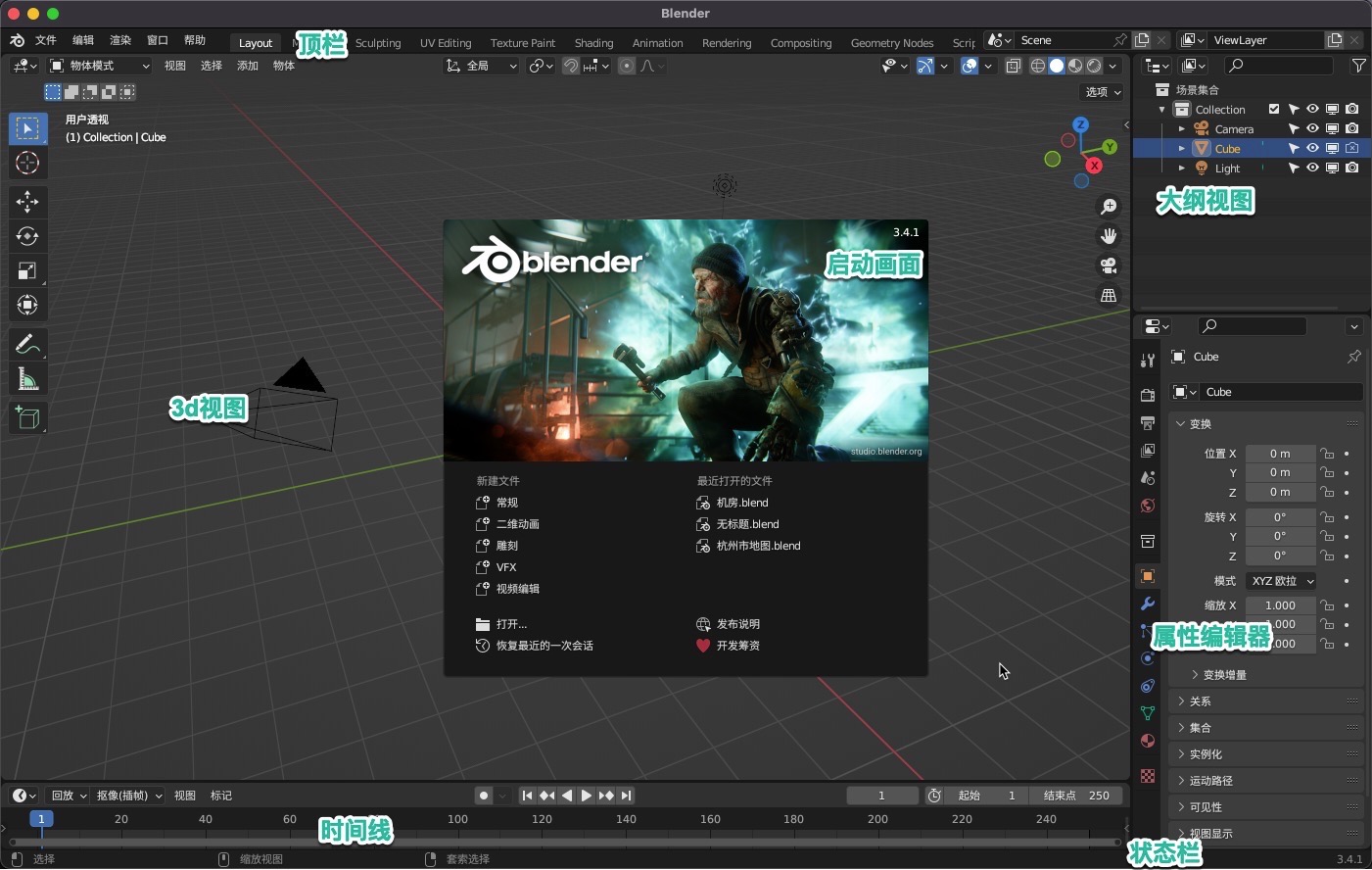Uncheck the Collection exclude checkbox
The image size is (1372, 870).
[1274, 109]
